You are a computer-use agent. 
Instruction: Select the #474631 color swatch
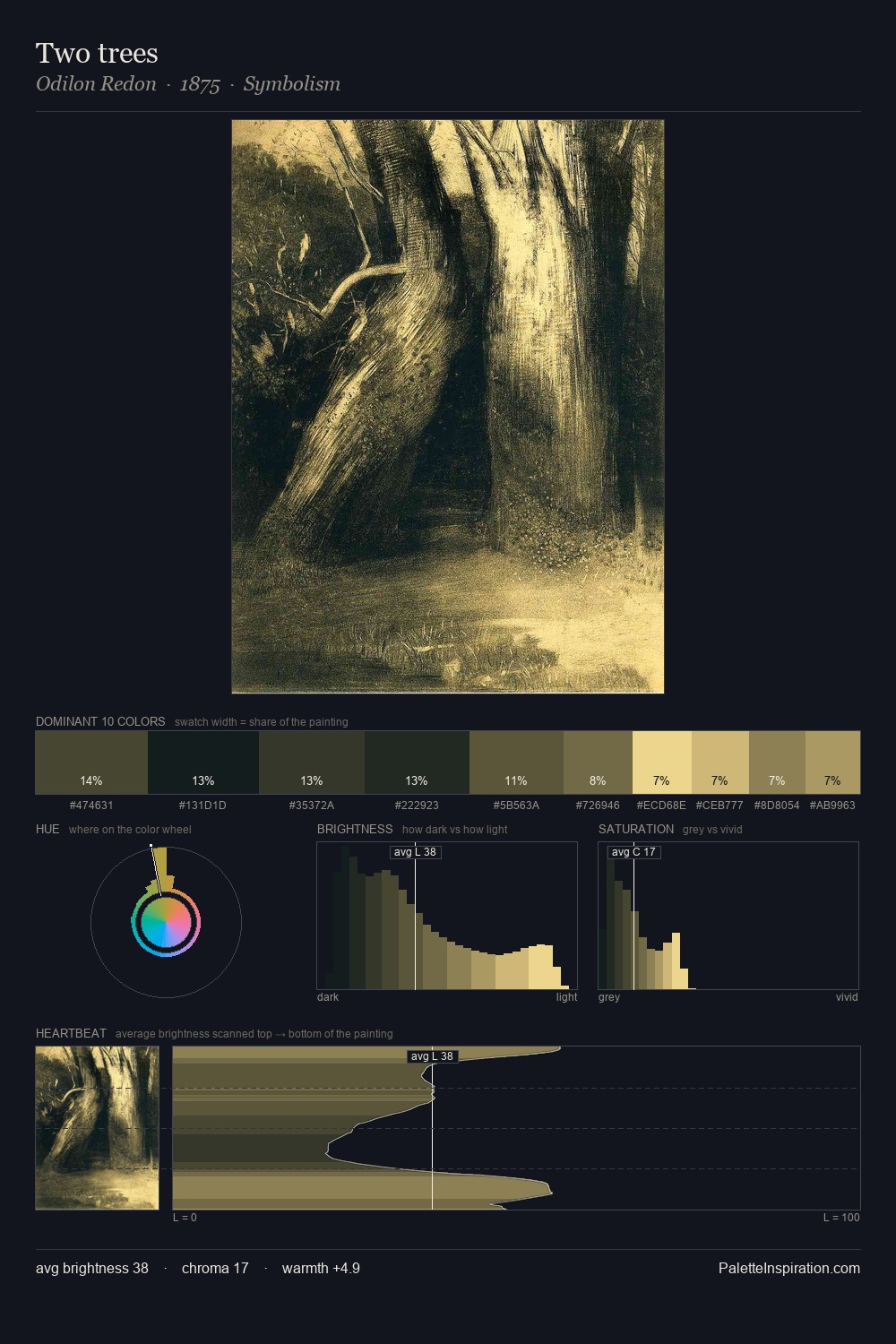(91, 762)
